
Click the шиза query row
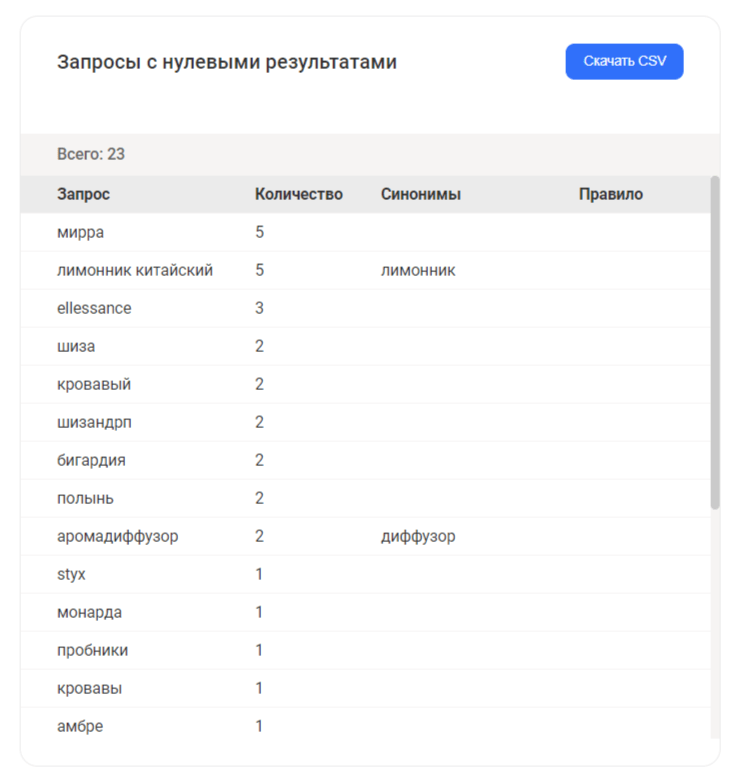click(366, 346)
